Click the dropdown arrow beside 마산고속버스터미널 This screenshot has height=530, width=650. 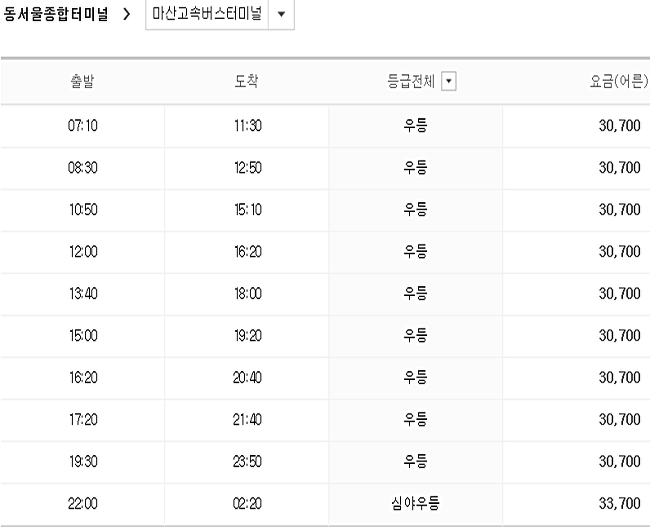281,14
